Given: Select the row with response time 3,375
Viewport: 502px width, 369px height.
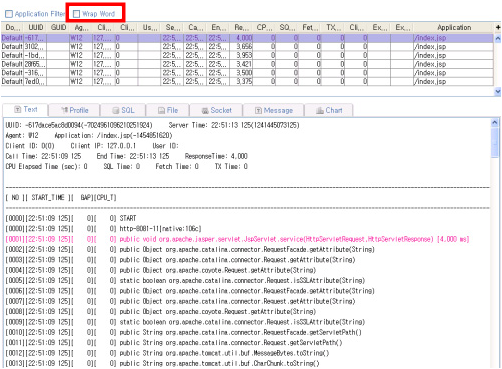Looking at the screenshot, I should click(247, 81).
